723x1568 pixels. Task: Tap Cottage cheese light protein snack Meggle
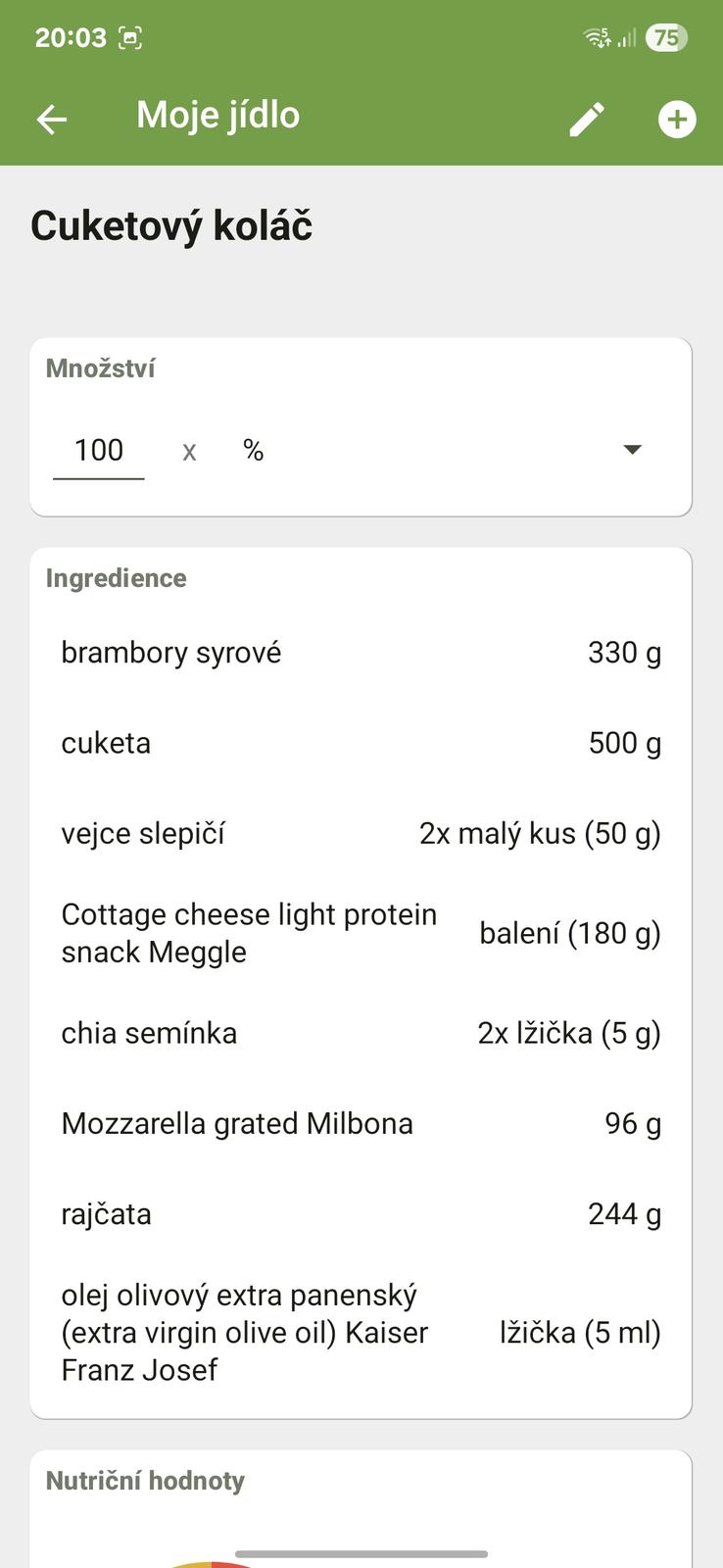[361, 933]
